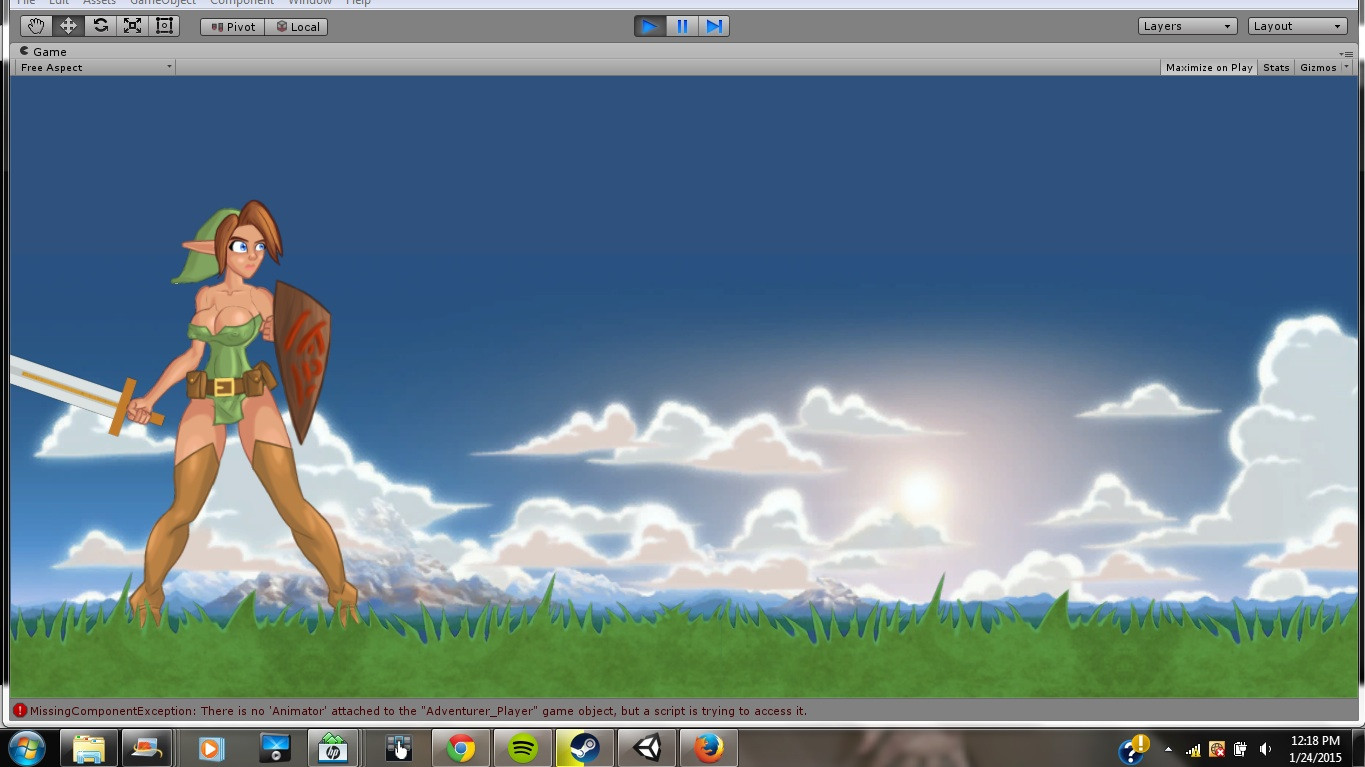Show hidden system tray icons

[1168, 749]
